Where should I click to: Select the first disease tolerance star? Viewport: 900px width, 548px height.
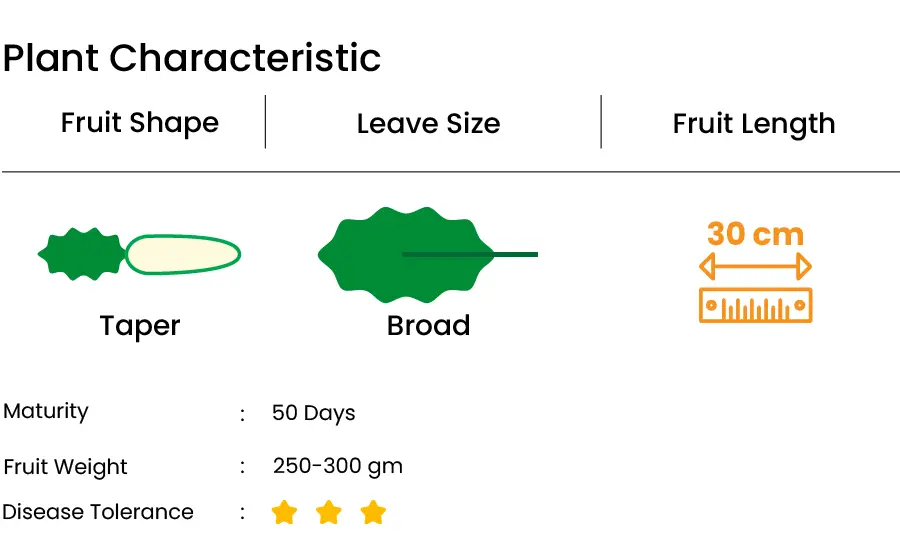[x=284, y=512]
